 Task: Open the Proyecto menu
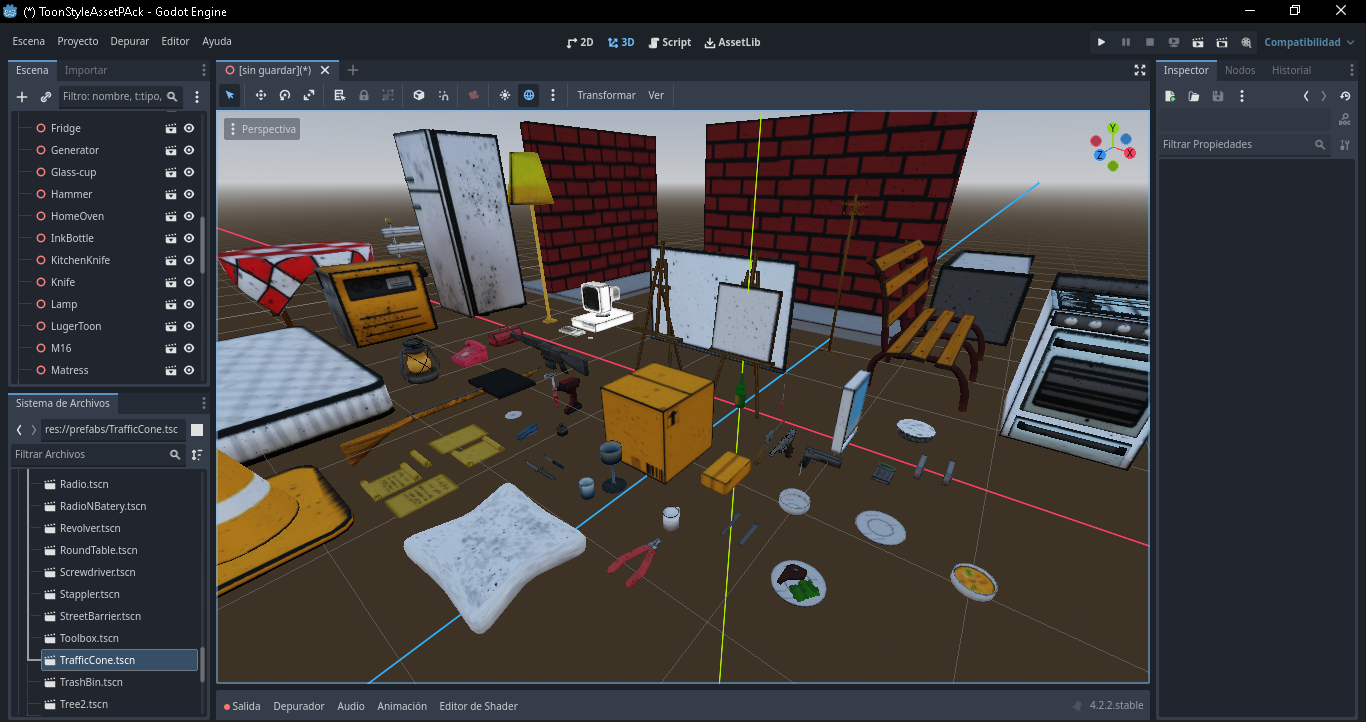78,41
